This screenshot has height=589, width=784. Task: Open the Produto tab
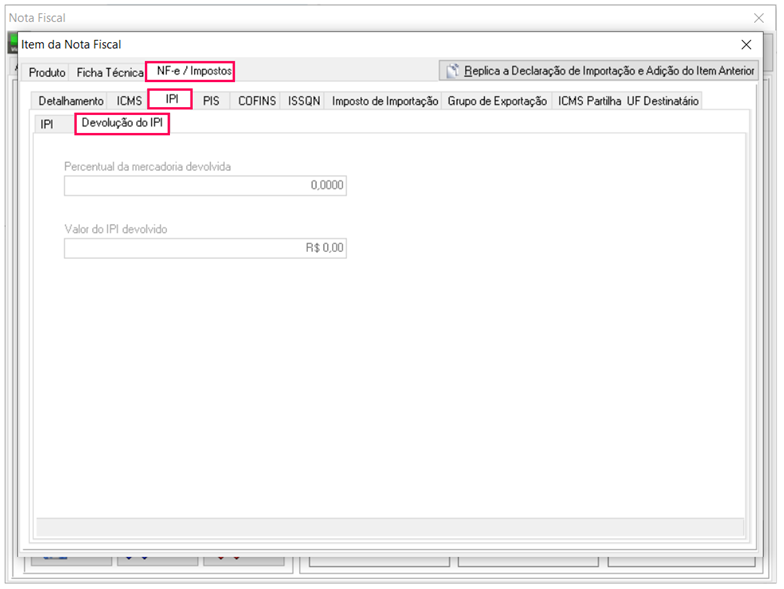(x=47, y=73)
